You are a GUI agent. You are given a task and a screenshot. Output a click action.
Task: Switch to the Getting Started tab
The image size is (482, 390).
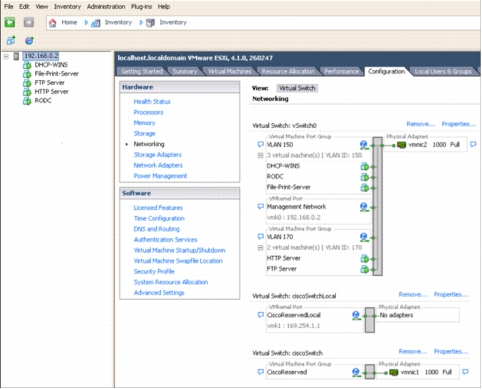tap(142, 72)
